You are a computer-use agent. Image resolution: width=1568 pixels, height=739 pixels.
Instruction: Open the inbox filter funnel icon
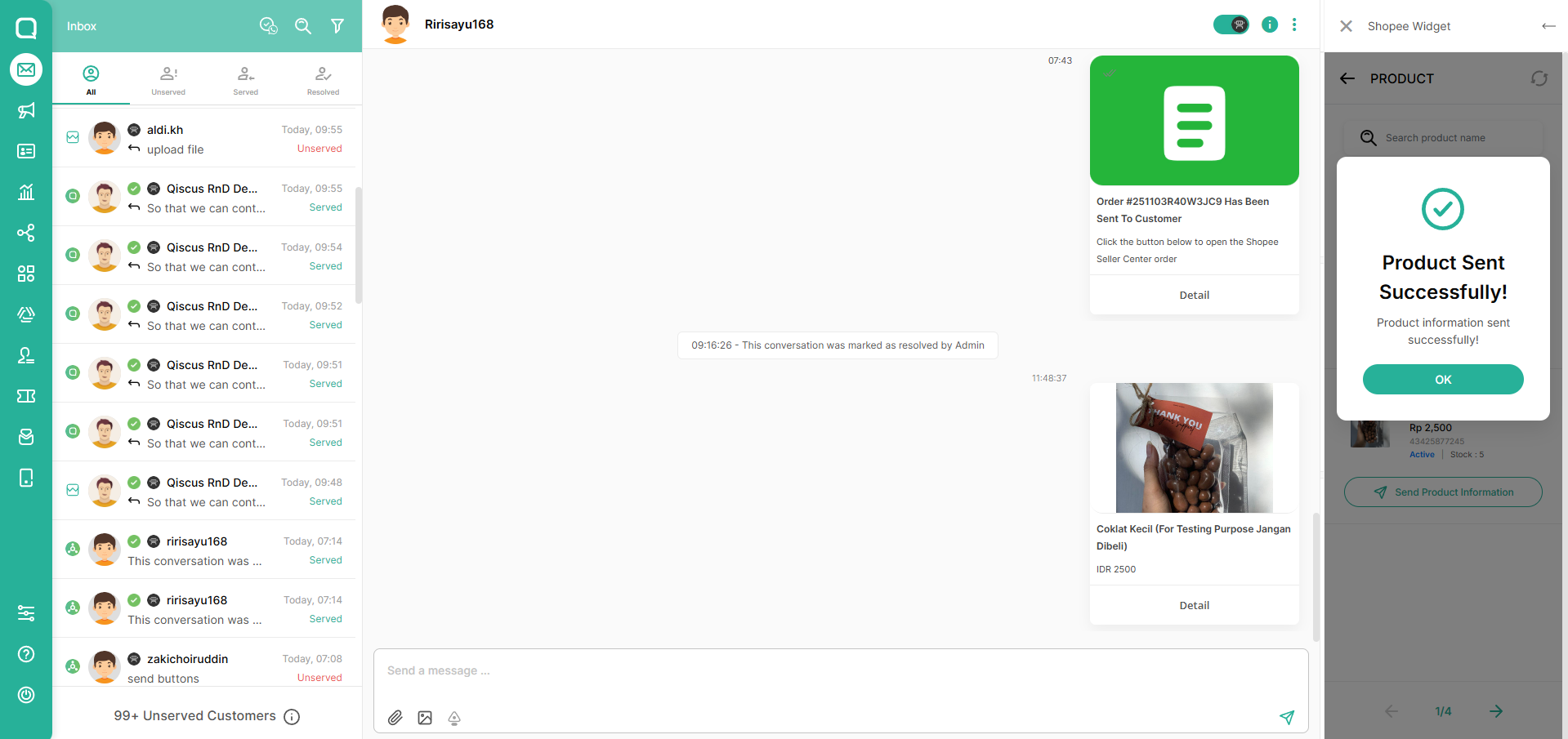tap(337, 26)
